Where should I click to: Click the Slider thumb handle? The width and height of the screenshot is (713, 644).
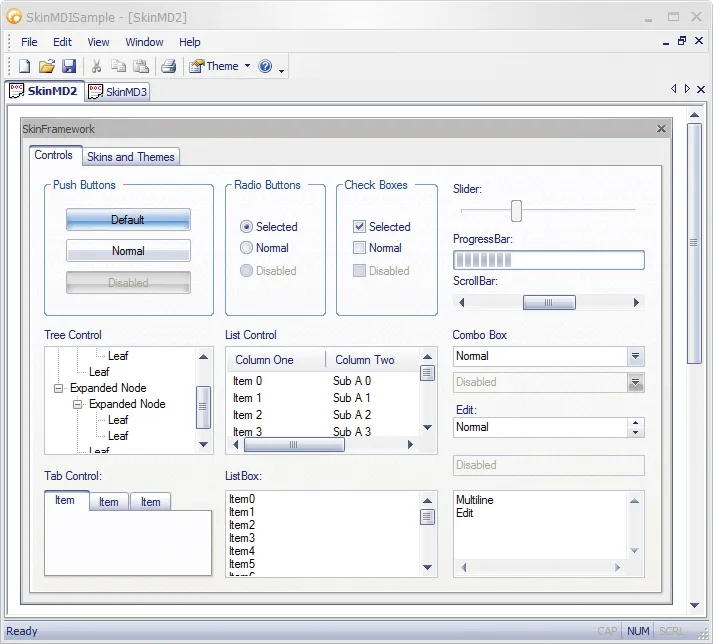(x=516, y=211)
